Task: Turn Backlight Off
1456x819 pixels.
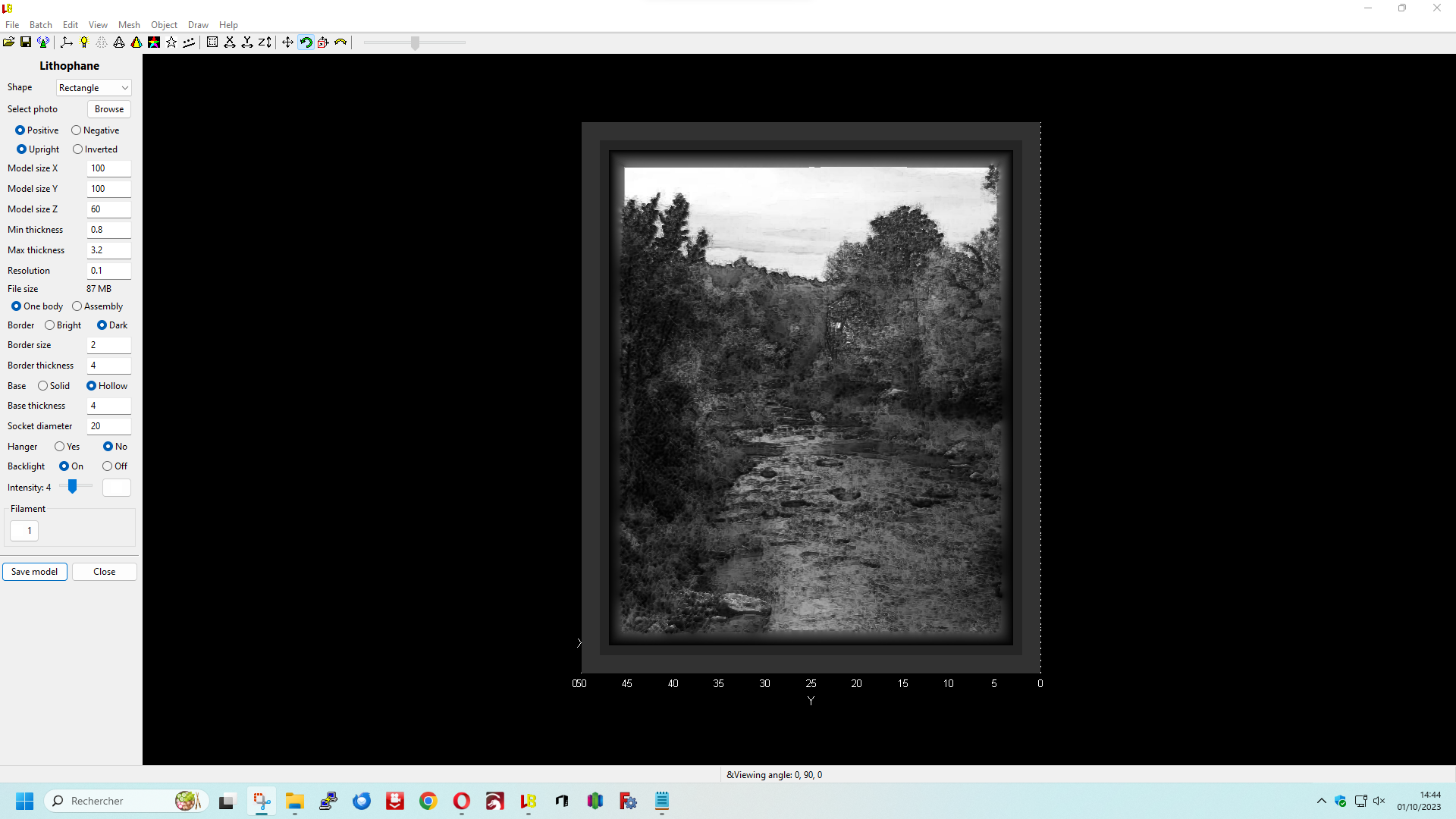Action: 108,466
